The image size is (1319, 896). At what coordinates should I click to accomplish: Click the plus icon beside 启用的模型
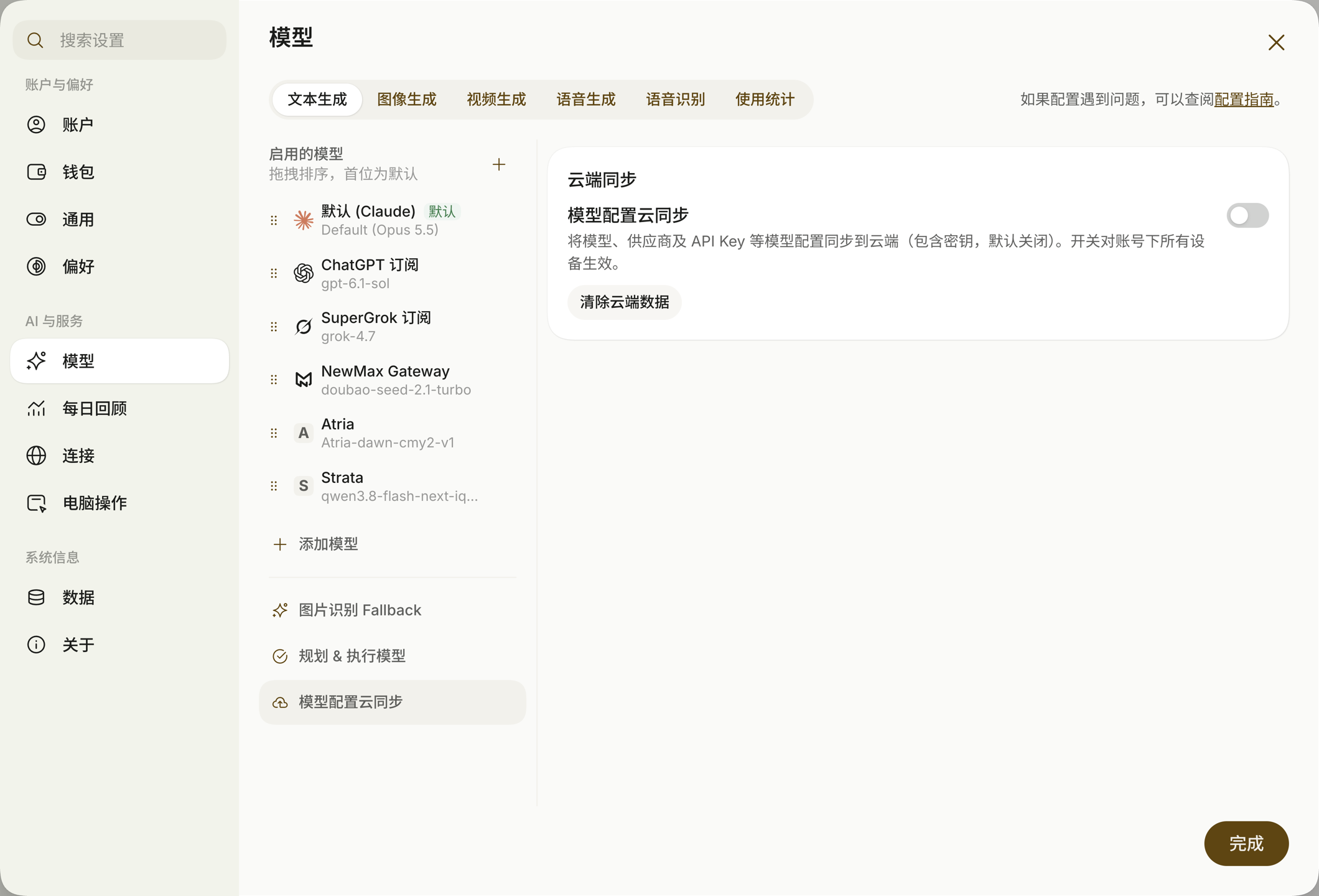pyautogui.click(x=498, y=164)
